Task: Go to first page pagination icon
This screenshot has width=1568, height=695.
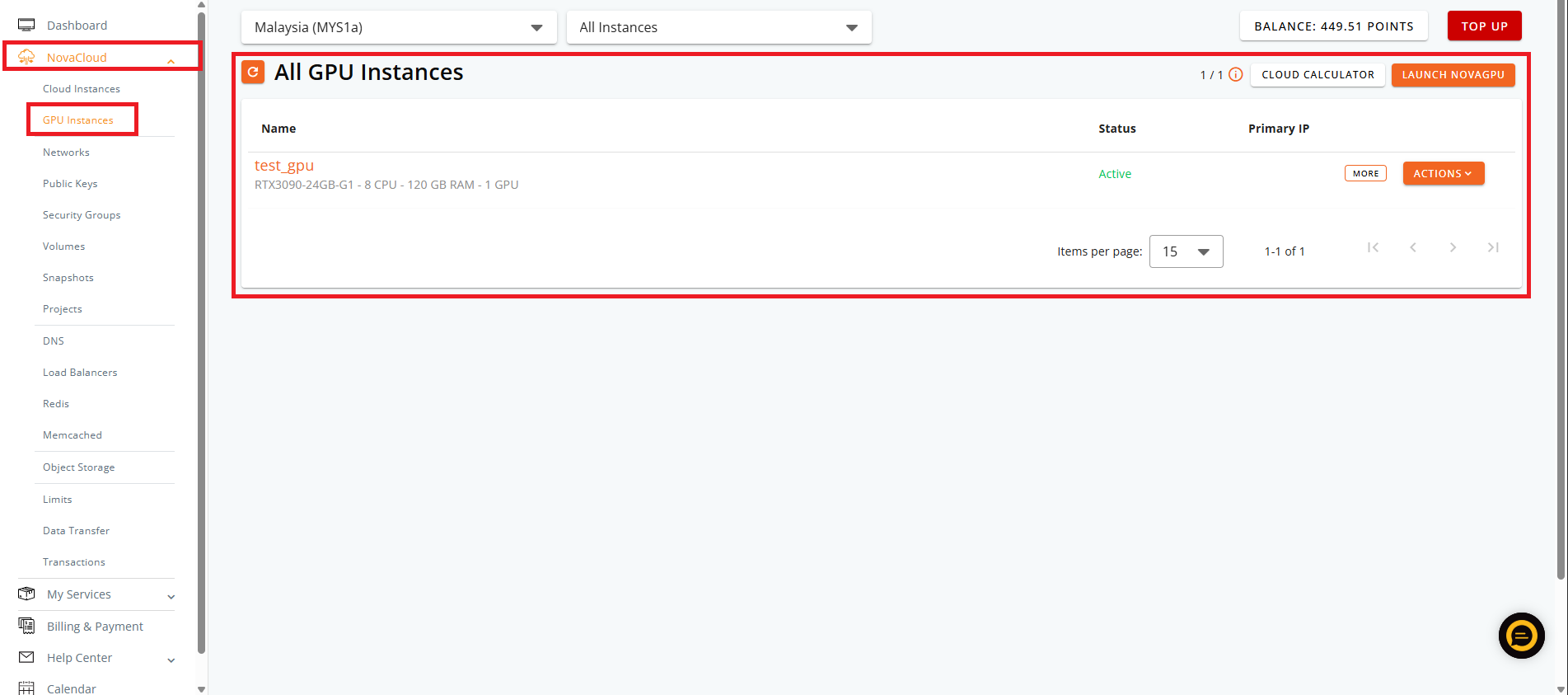Action: [1373, 247]
